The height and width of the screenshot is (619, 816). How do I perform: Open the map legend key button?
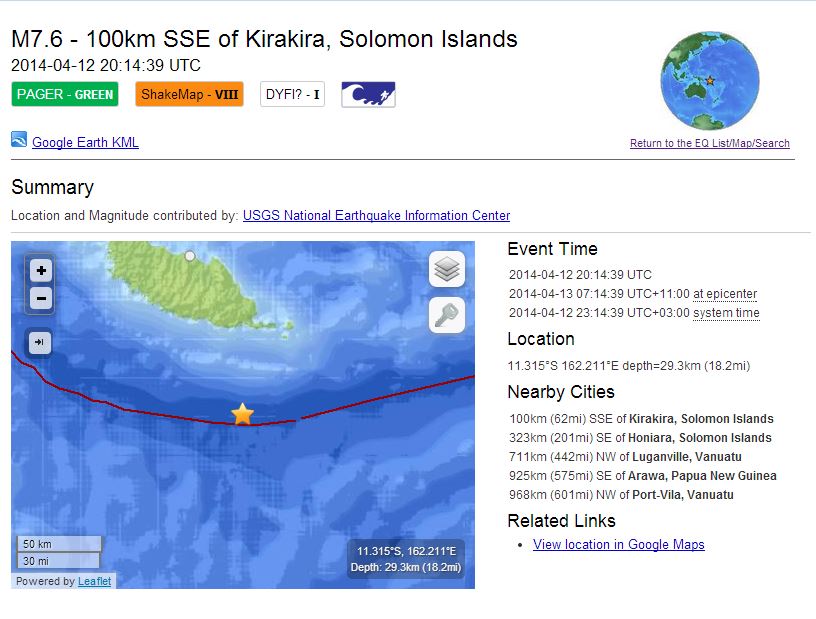[x=447, y=316]
